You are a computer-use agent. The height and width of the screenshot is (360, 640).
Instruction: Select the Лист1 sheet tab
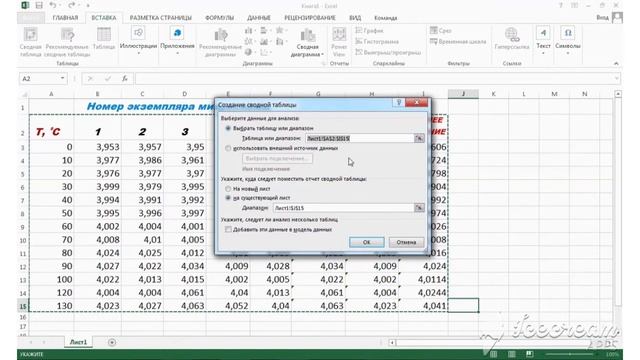coord(78,342)
